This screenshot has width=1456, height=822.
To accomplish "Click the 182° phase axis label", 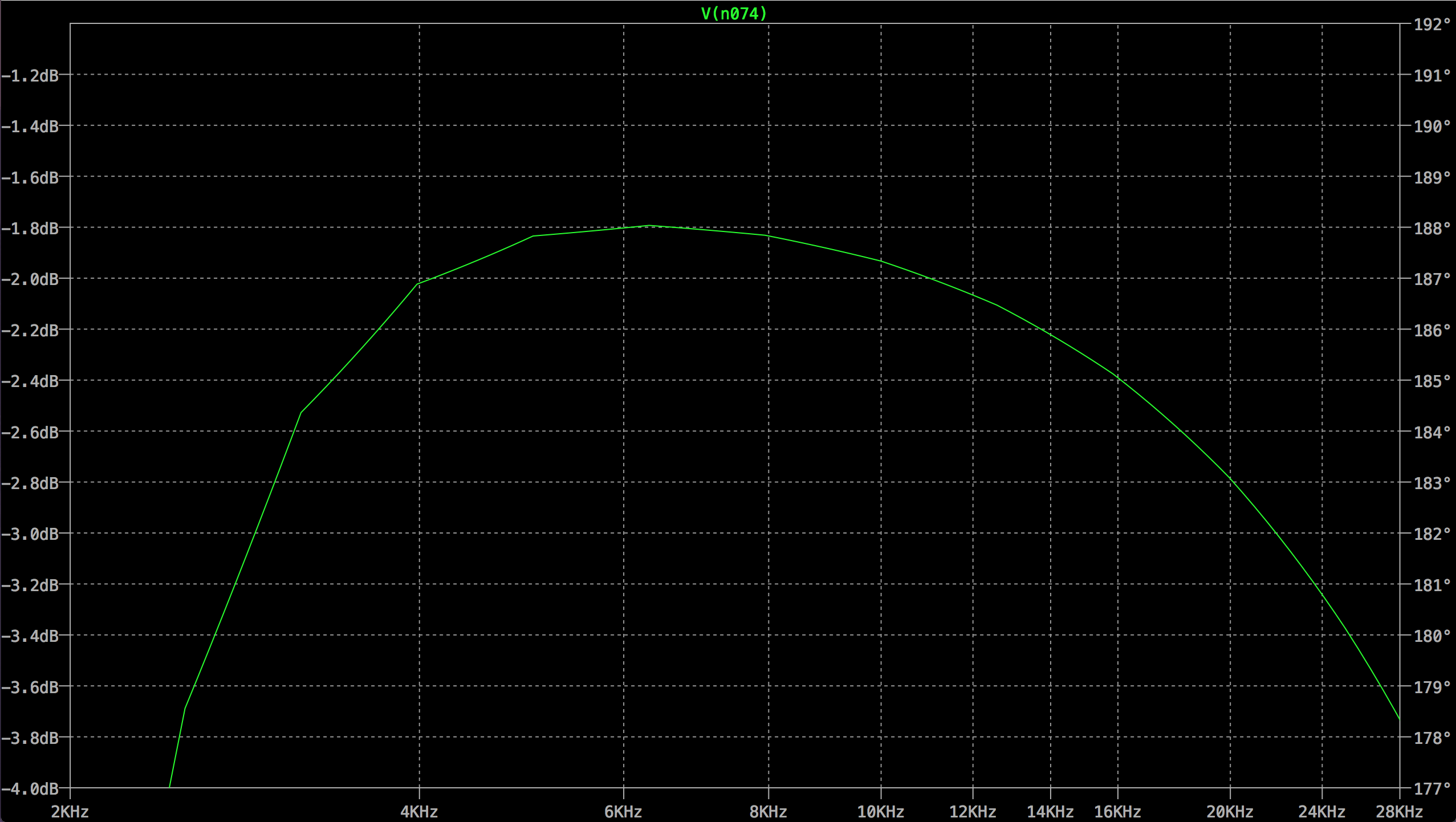I will (1432, 534).
